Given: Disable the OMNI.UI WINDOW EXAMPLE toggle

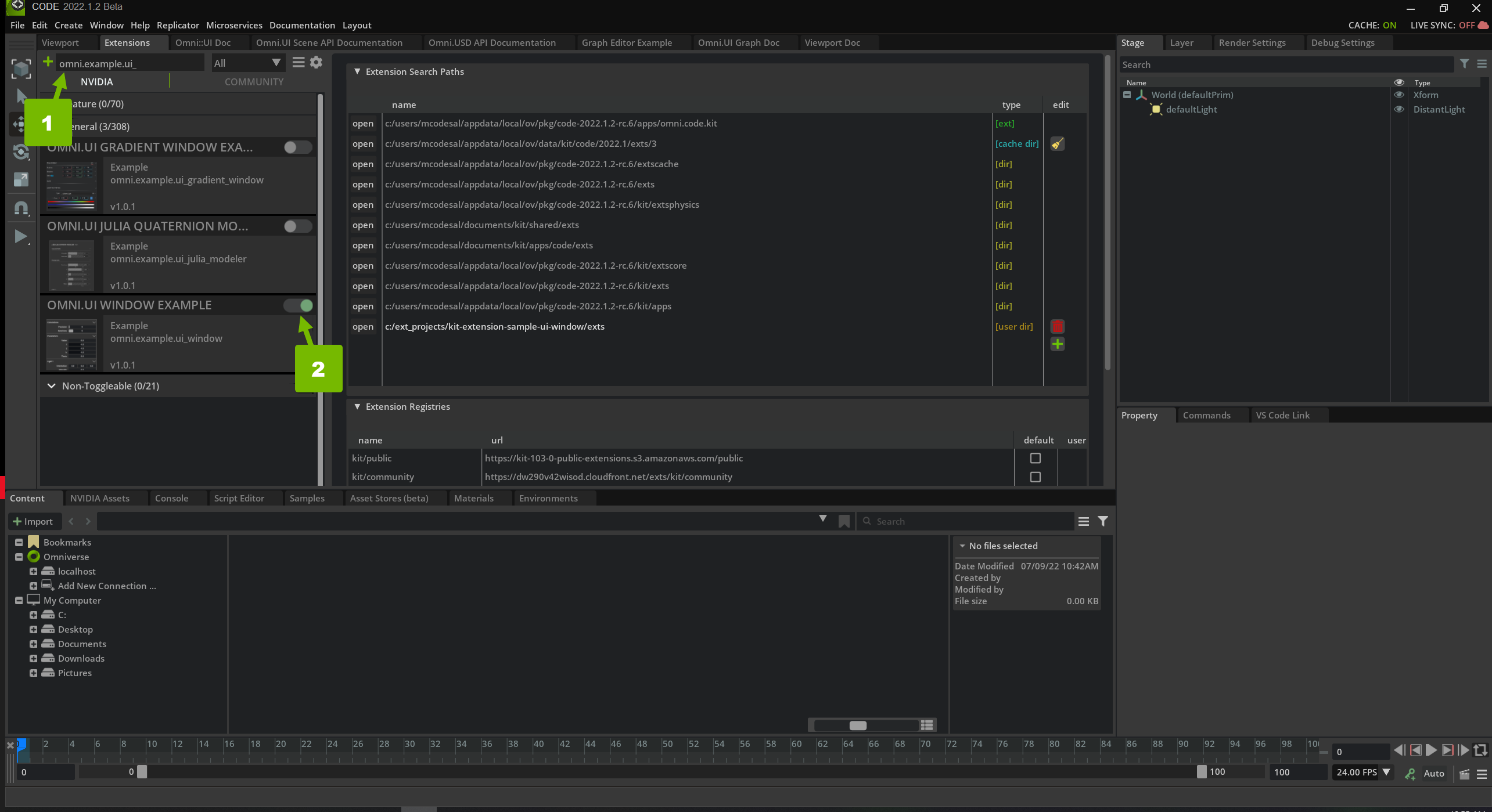Looking at the screenshot, I should [x=298, y=305].
